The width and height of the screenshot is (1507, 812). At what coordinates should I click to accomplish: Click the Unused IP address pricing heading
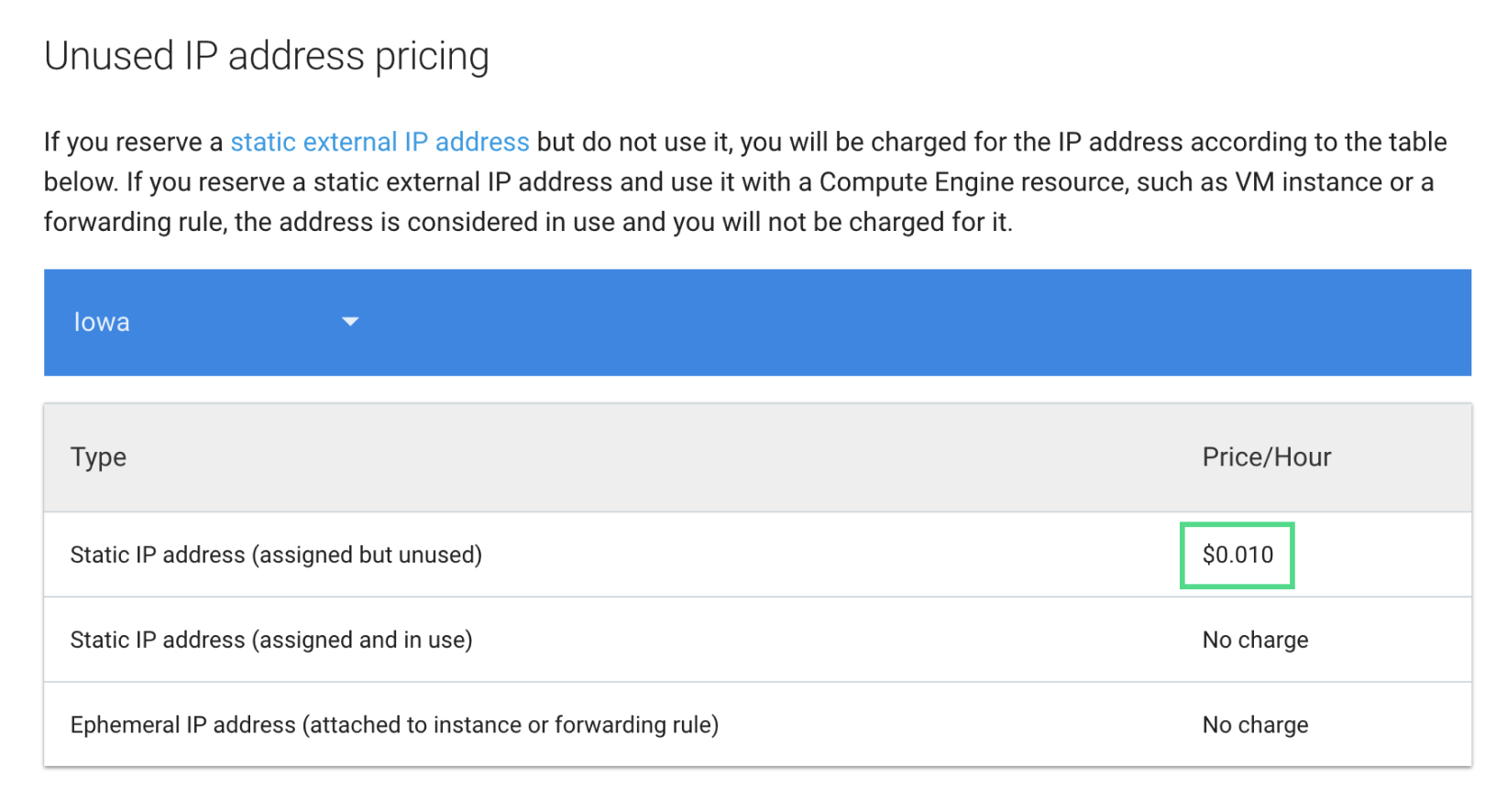267,57
